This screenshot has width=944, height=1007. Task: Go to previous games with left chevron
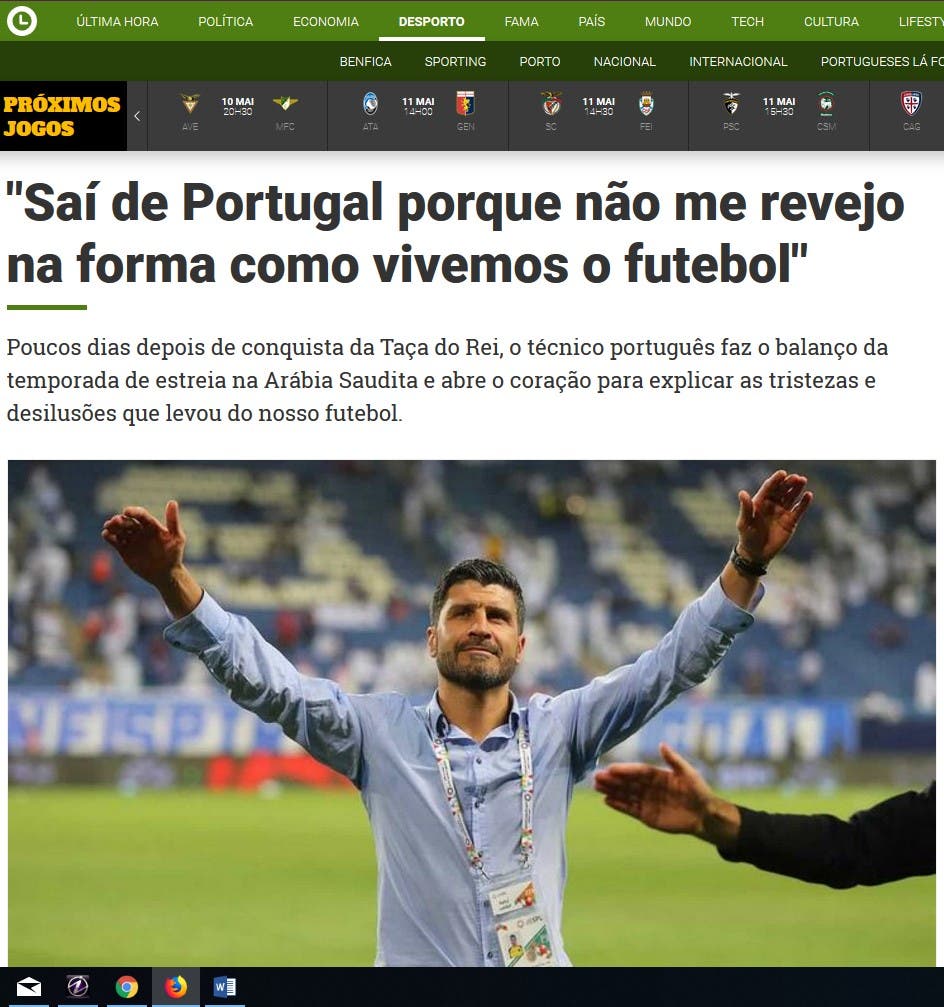point(137,116)
